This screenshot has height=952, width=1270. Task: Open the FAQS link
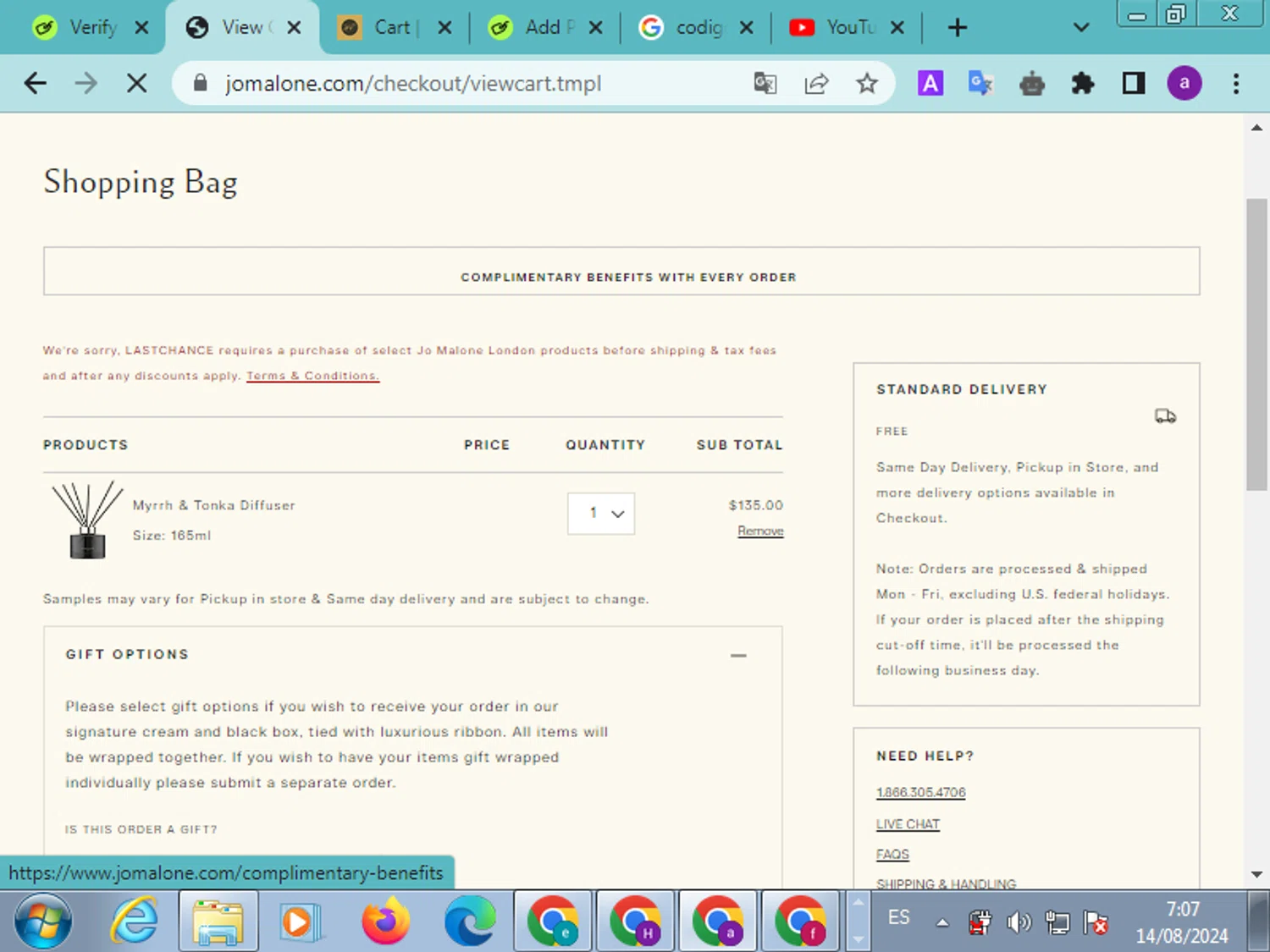(x=892, y=855)
